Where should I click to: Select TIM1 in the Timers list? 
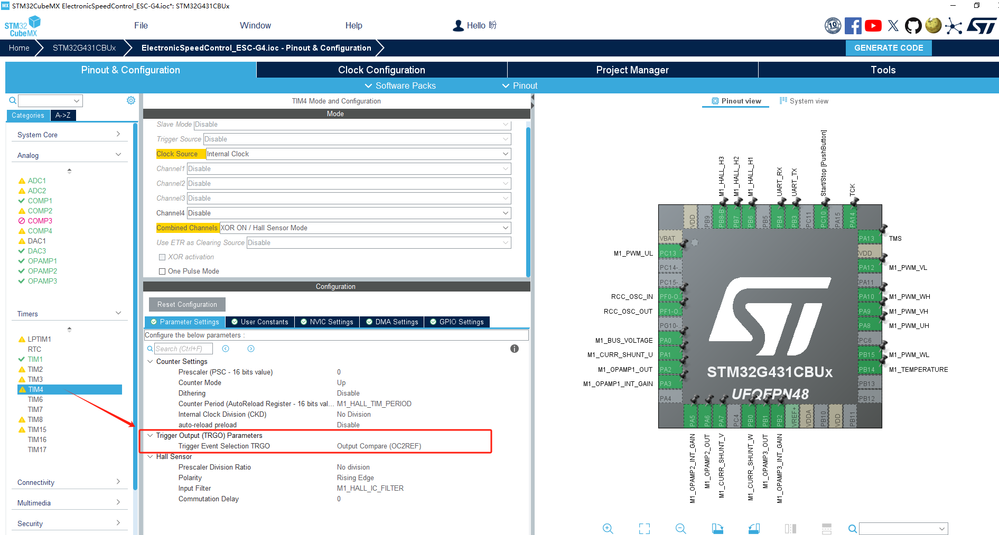pos(35,359)
